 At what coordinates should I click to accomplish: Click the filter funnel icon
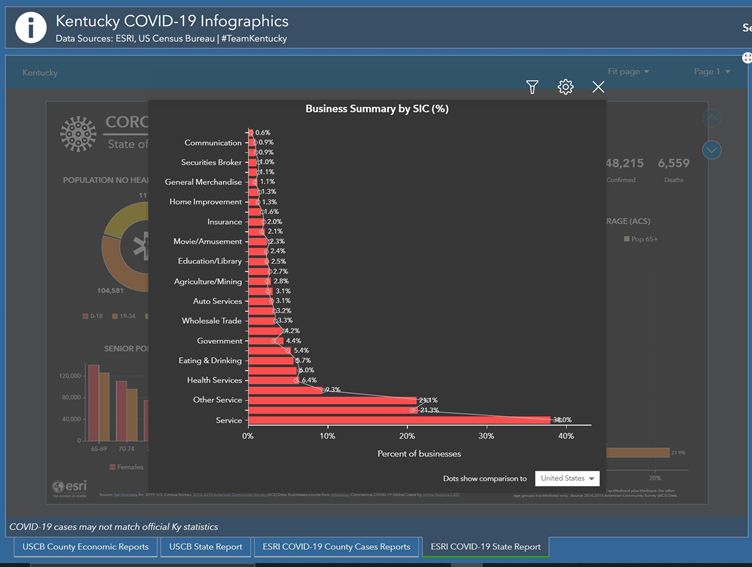click(x=532, y=88)
